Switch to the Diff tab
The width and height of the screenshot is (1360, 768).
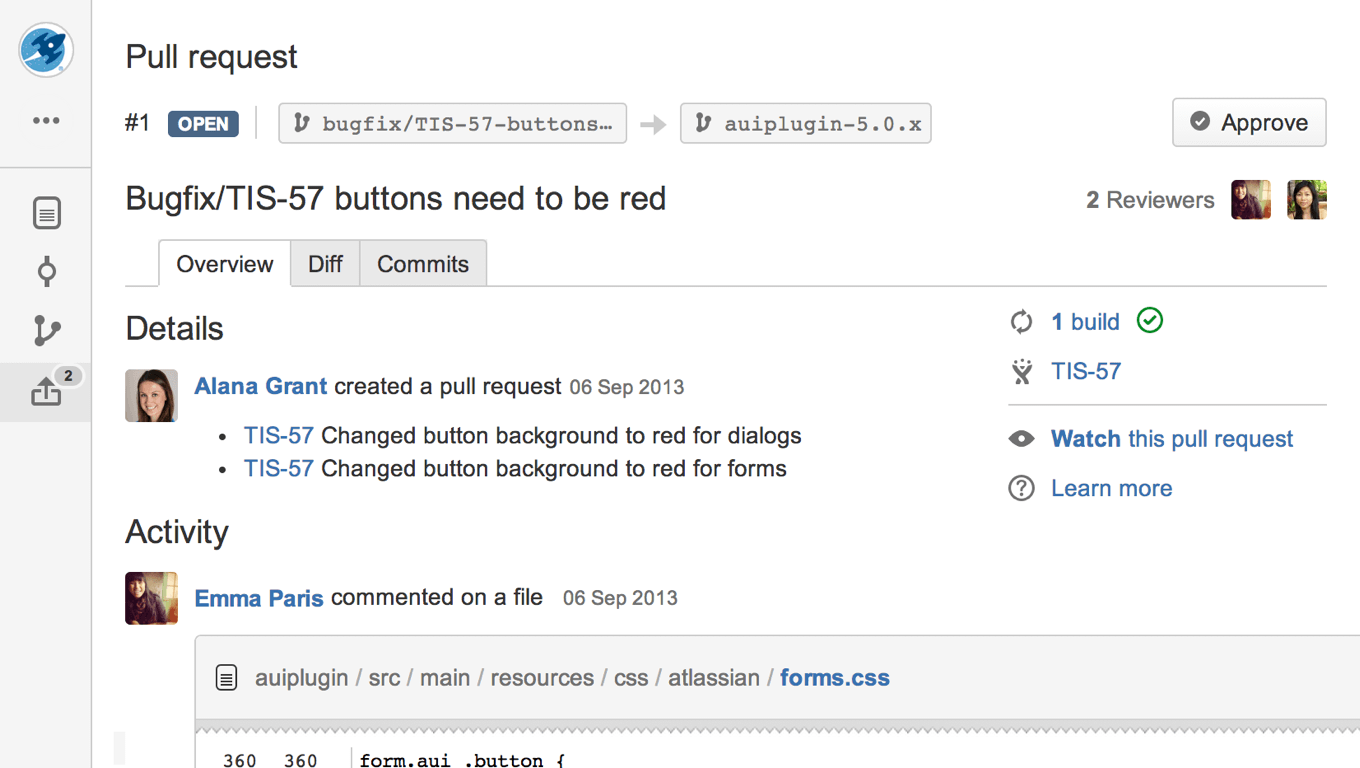[x=325, y=264]
